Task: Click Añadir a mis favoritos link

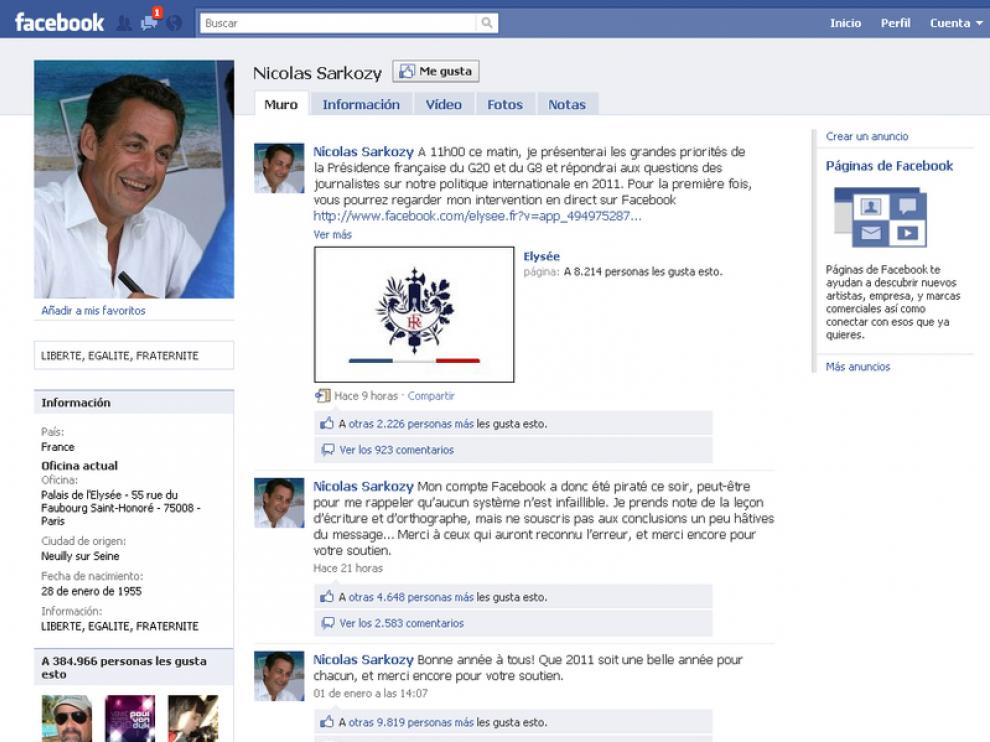Action: click(x=93, y=310)
